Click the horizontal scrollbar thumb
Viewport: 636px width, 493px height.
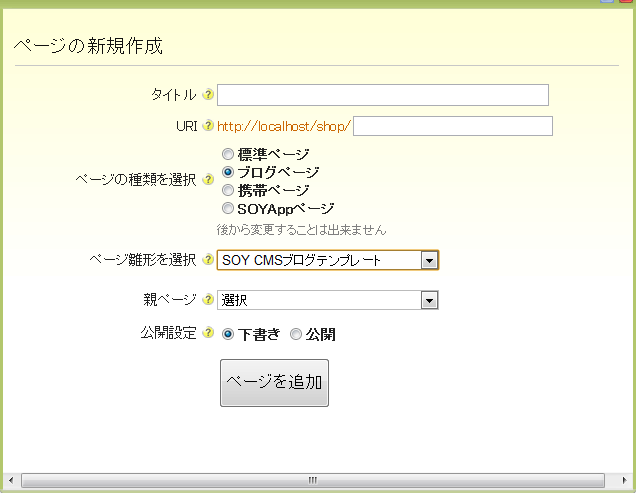313,480
